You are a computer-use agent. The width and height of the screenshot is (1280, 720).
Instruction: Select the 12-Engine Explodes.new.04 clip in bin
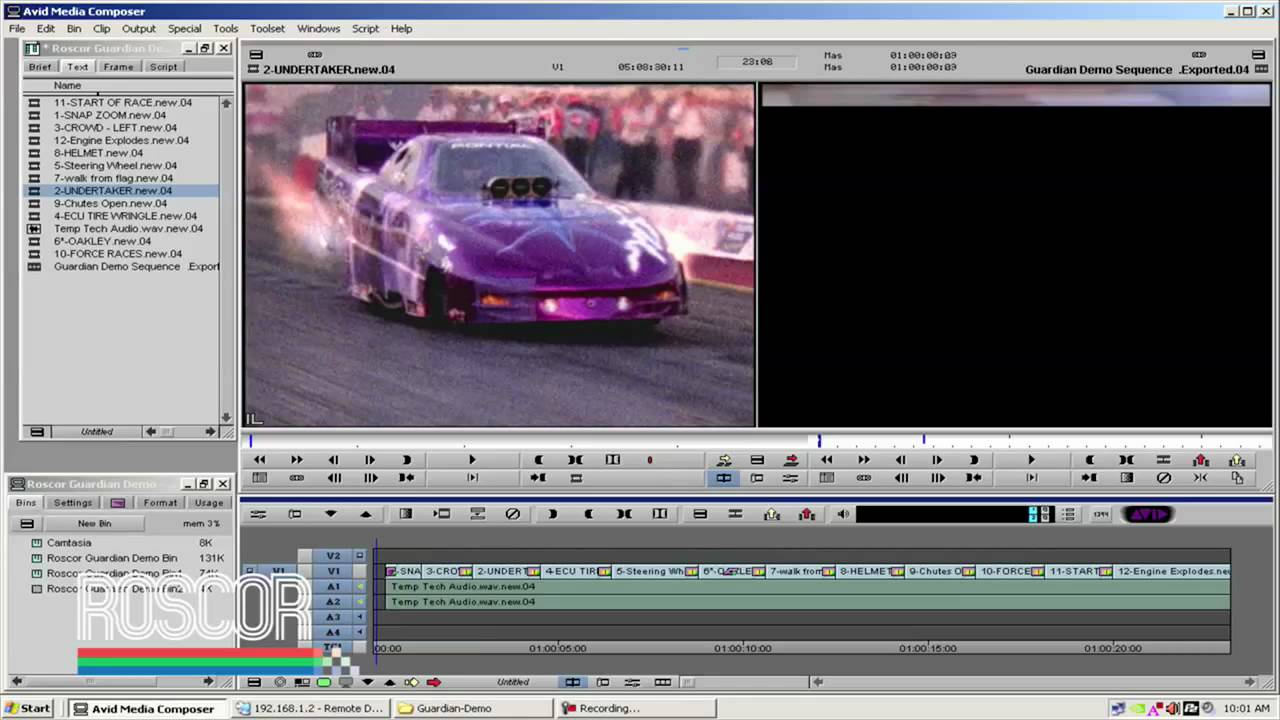pos(121,140)
